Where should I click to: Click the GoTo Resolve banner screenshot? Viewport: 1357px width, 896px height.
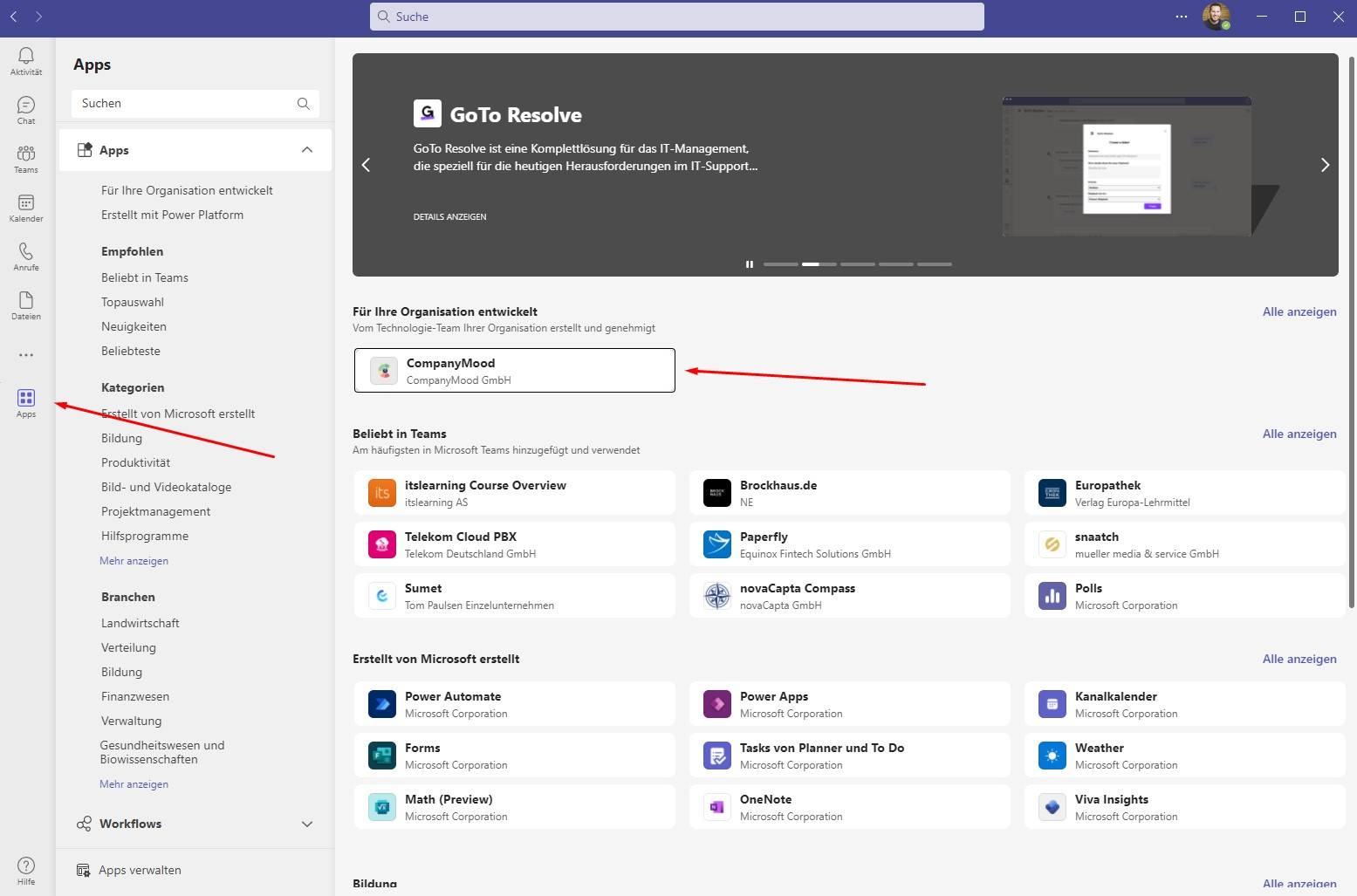coord(1127,167)
